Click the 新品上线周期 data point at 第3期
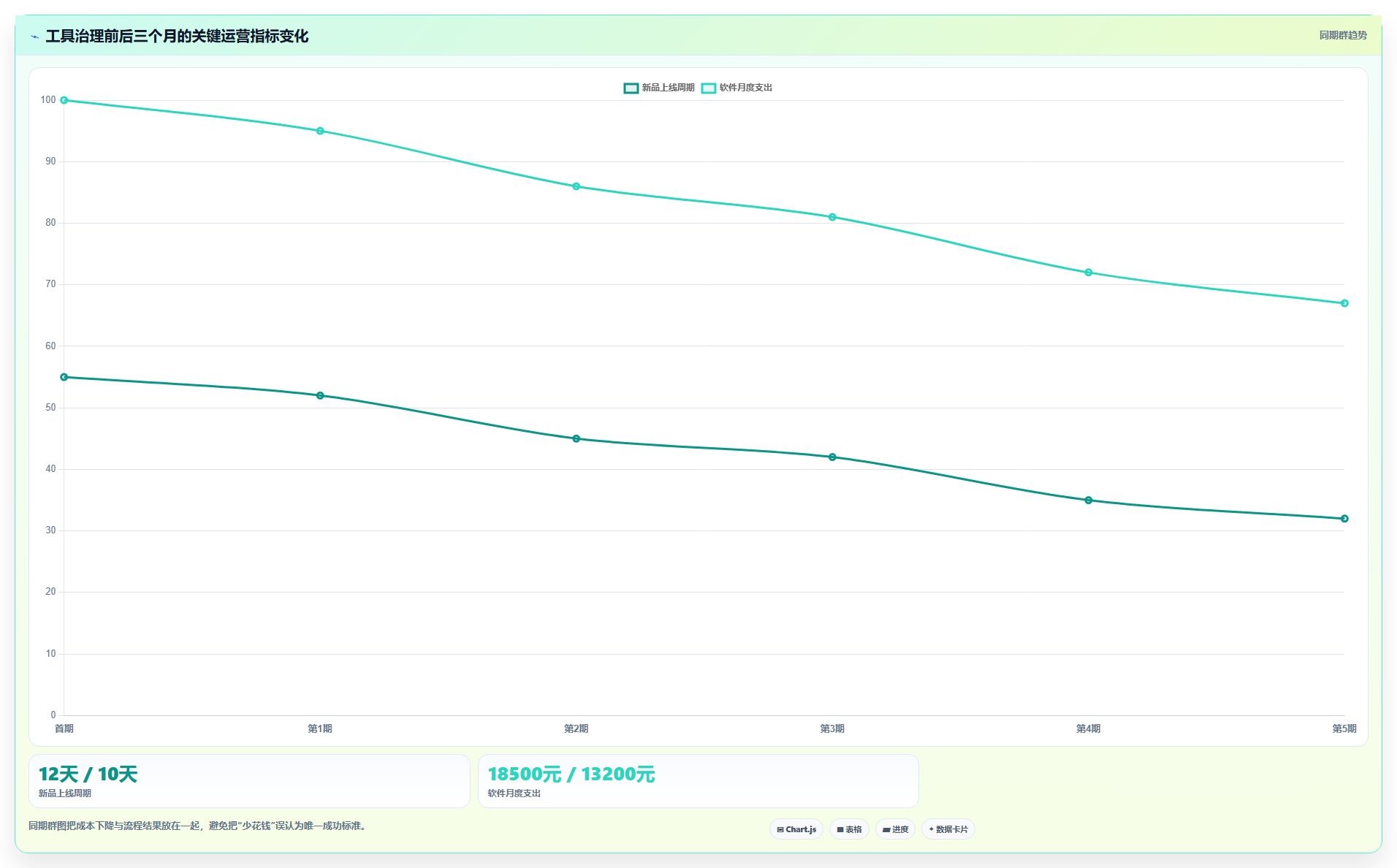This screenshot has height=868, width=1397. (x=832, y=457)
